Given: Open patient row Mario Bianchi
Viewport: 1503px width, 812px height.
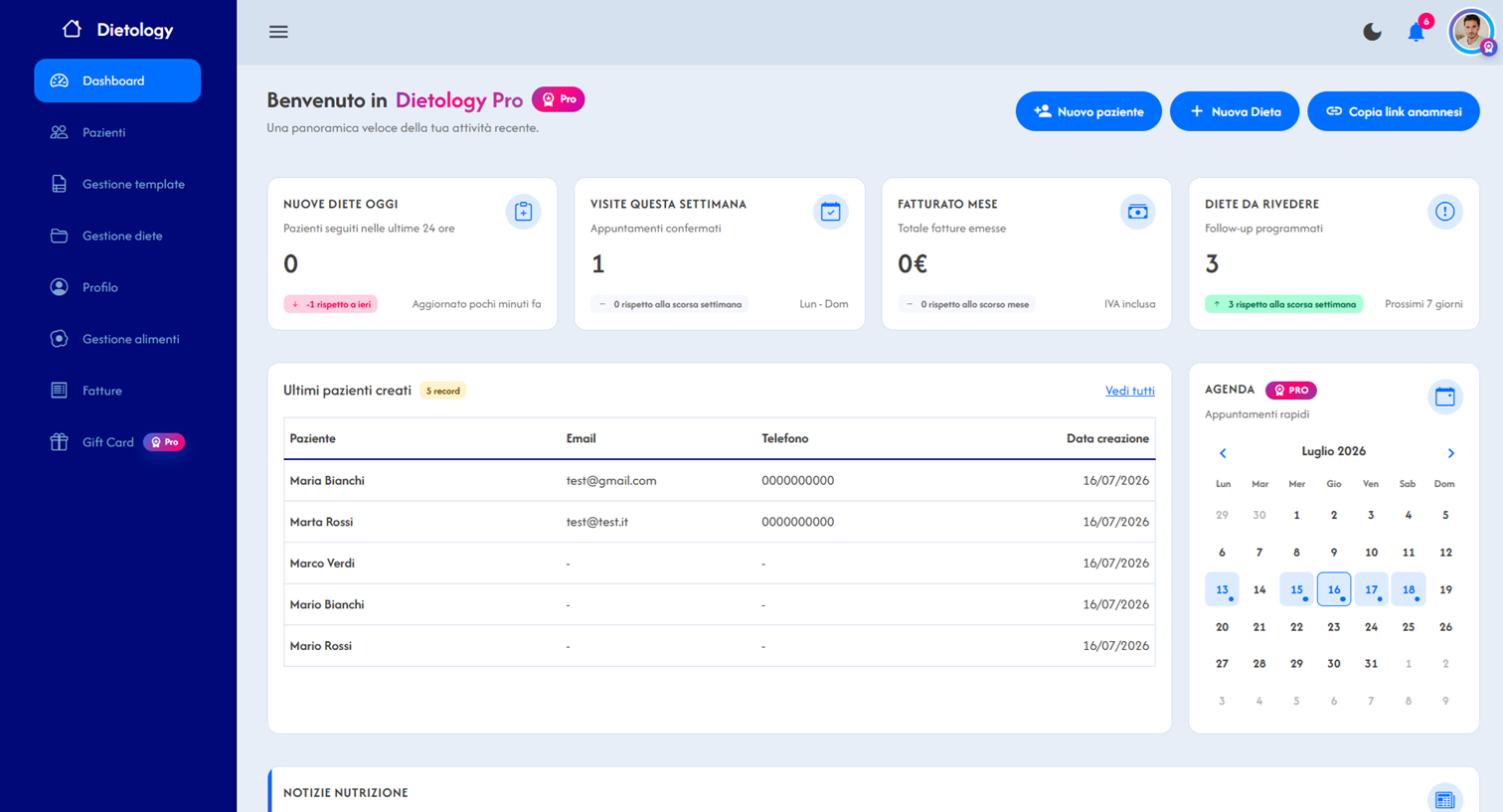Looking at the screenshot, I should tap(720, 604).
